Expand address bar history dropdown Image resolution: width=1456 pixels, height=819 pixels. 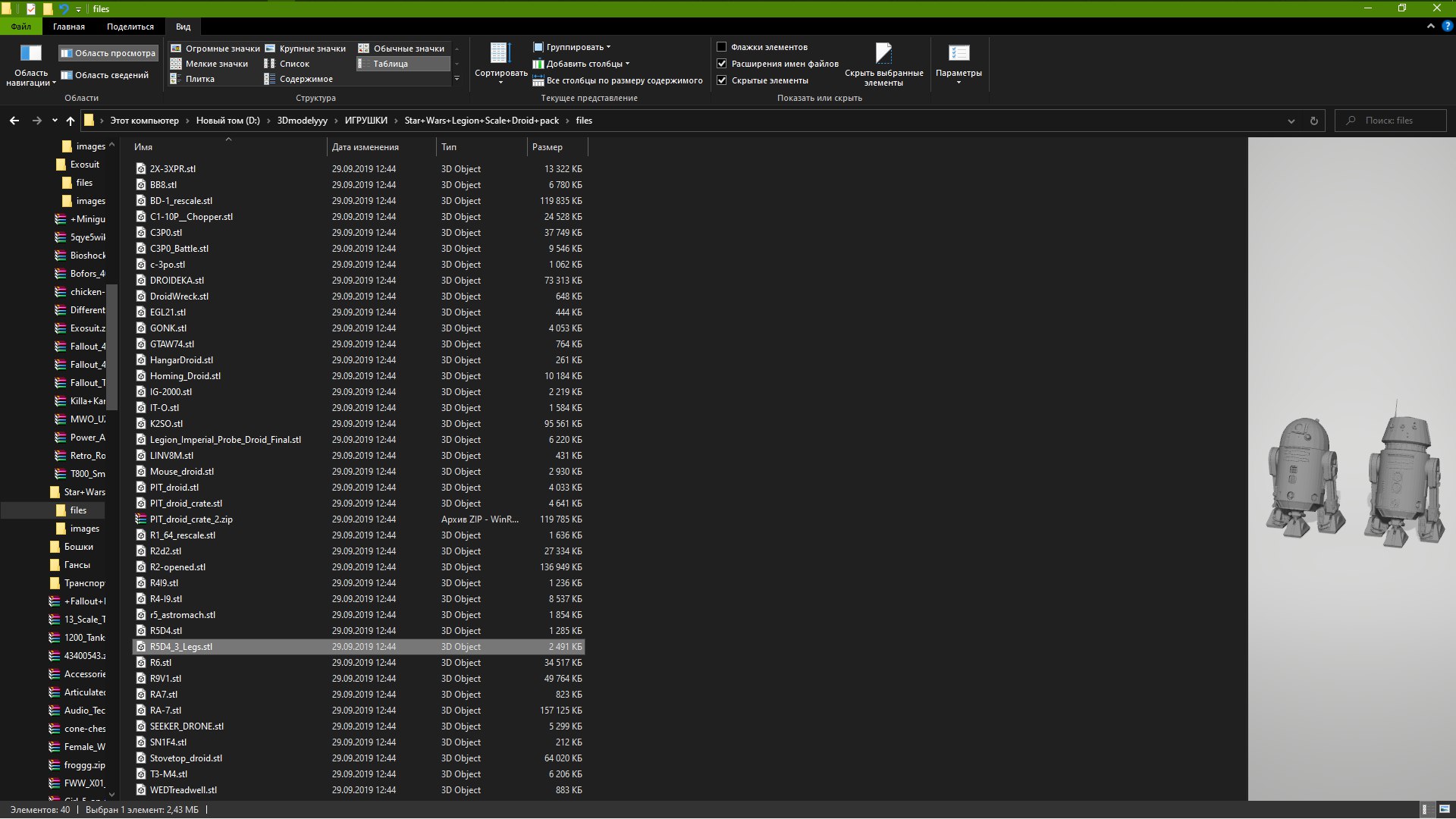(x=1291, y=121)
